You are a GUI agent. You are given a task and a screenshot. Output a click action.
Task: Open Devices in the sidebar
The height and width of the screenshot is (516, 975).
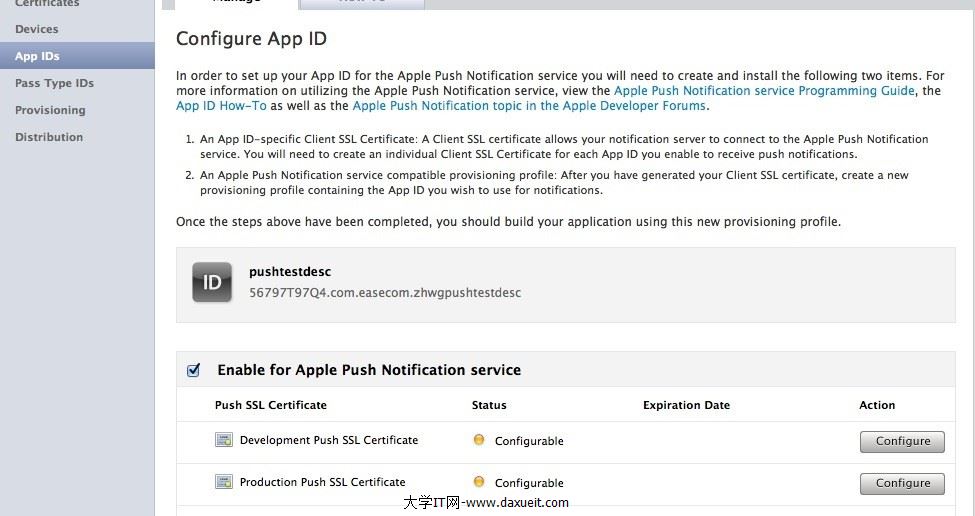click(37, 29)
